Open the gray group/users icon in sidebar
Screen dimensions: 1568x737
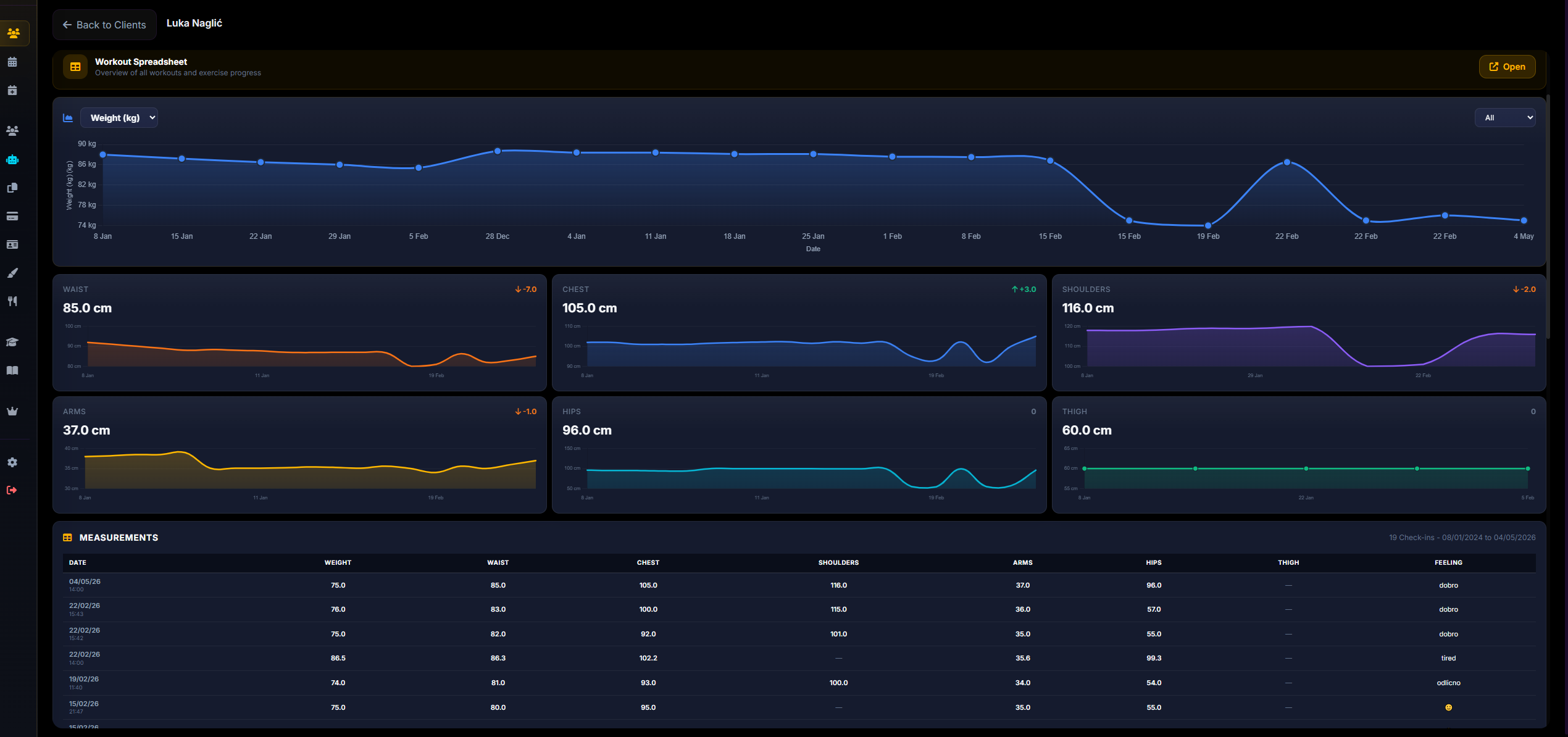pyautogui.click(x=12, y=130)
